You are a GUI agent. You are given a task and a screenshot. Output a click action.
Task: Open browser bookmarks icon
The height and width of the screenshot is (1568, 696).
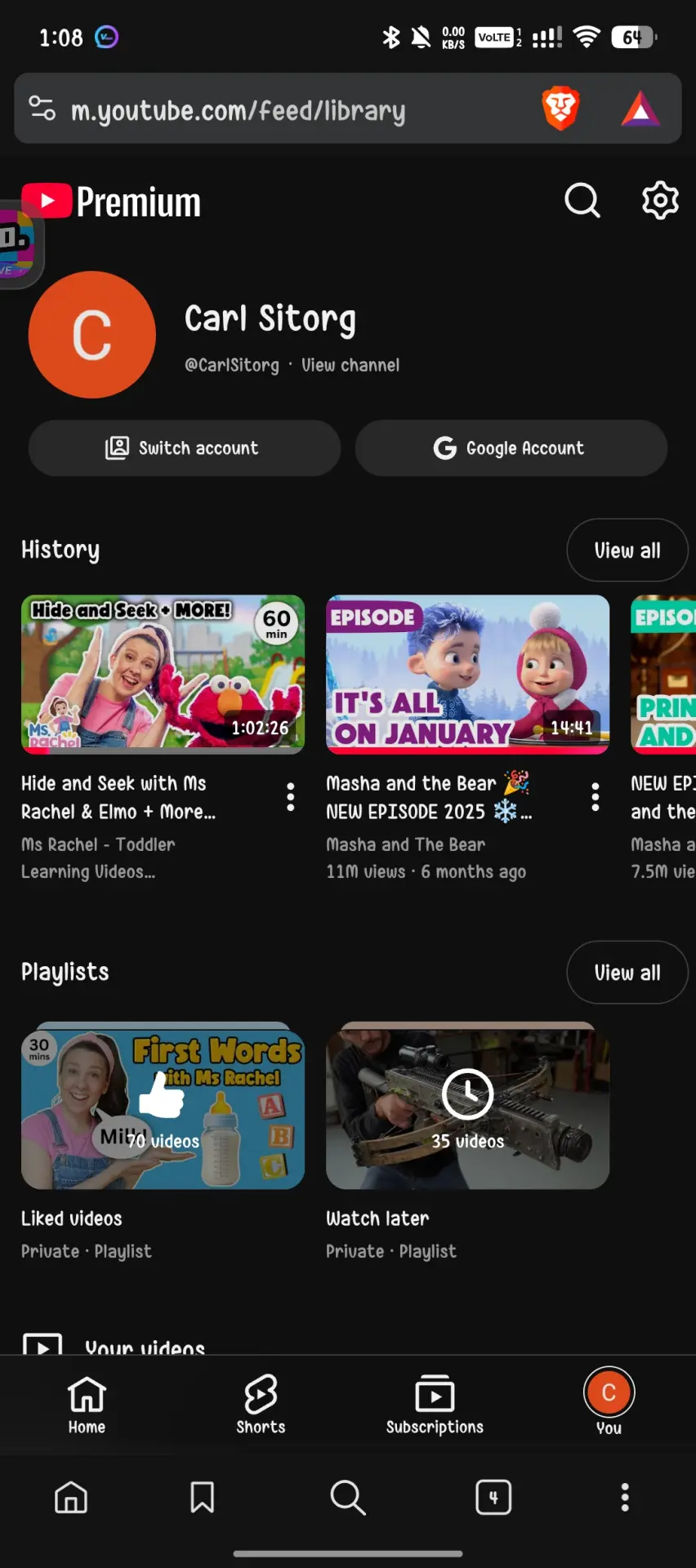[x=202, y=1497]
